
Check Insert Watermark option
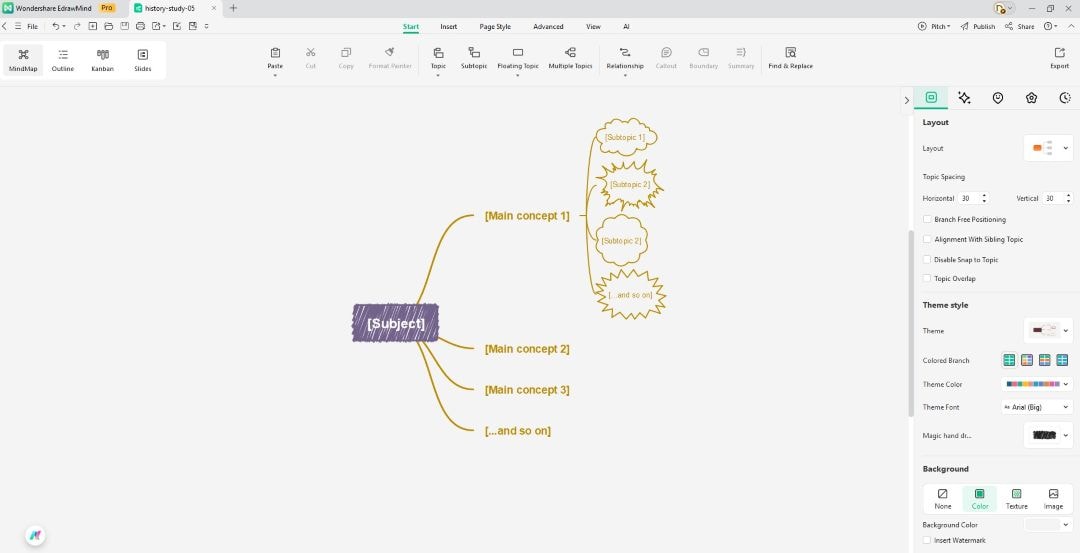point(927,541)
